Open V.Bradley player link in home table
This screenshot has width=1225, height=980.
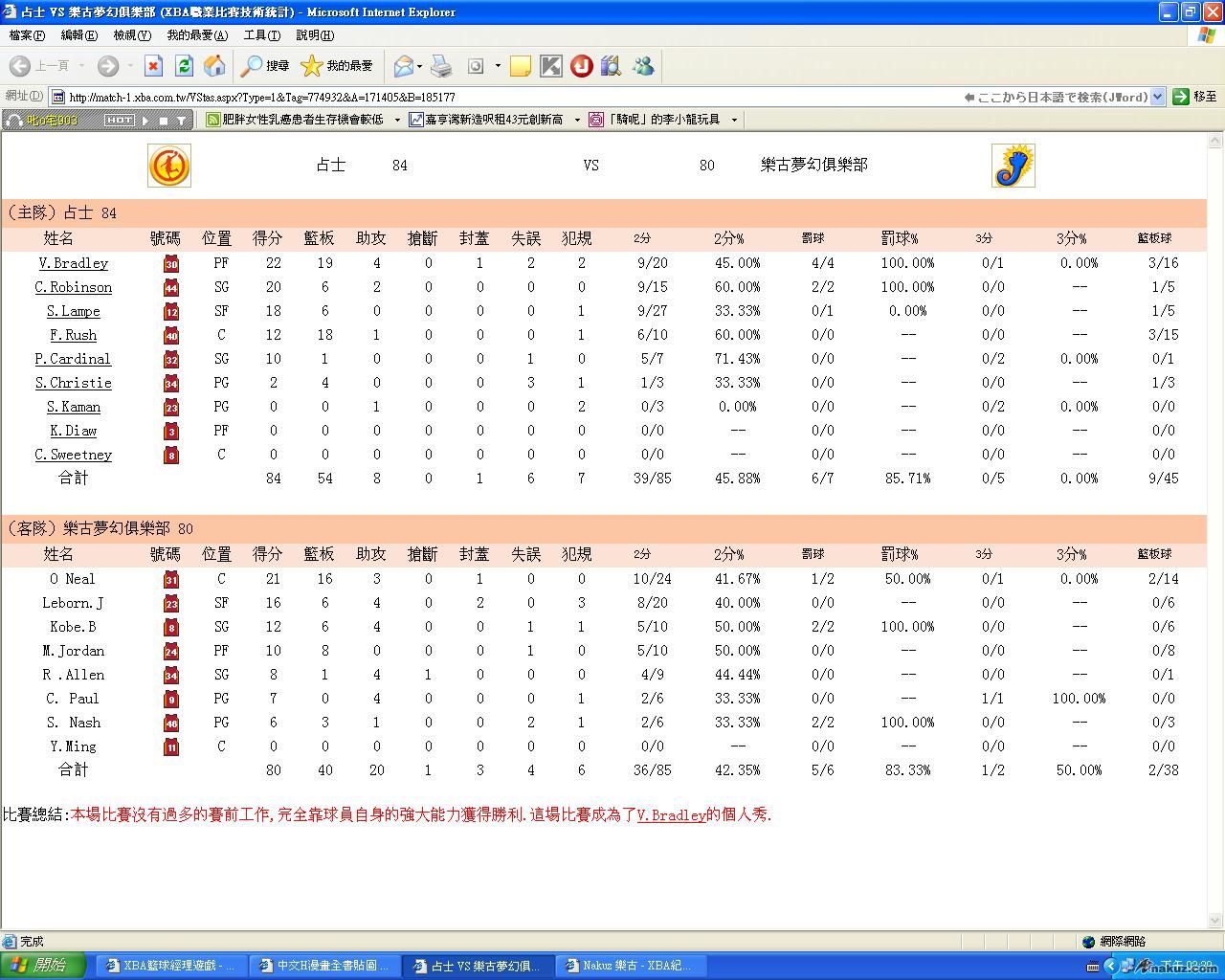click(74, 263)
